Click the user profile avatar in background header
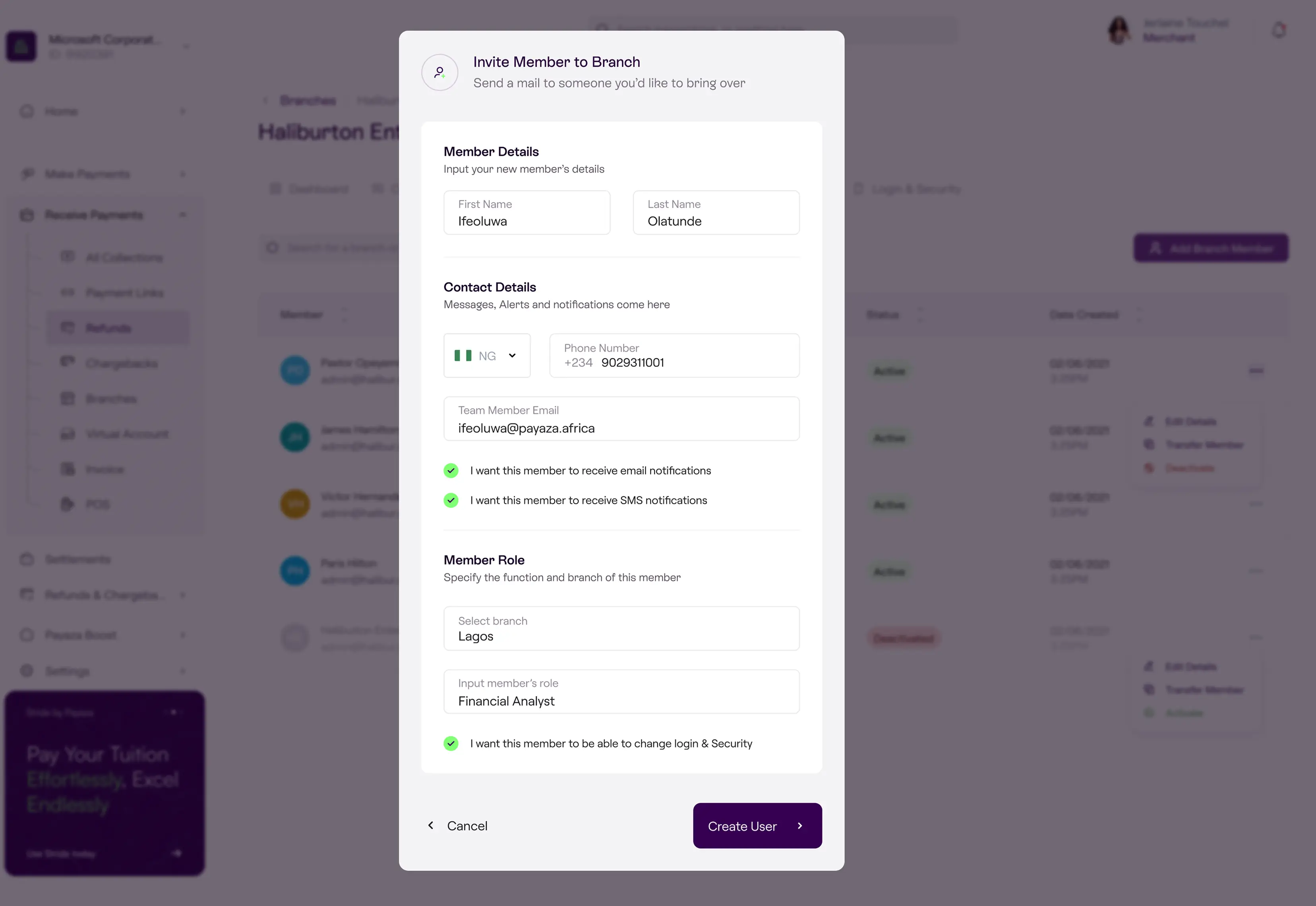Viewport: 1316px width, 906px height. pos(1119,30)
